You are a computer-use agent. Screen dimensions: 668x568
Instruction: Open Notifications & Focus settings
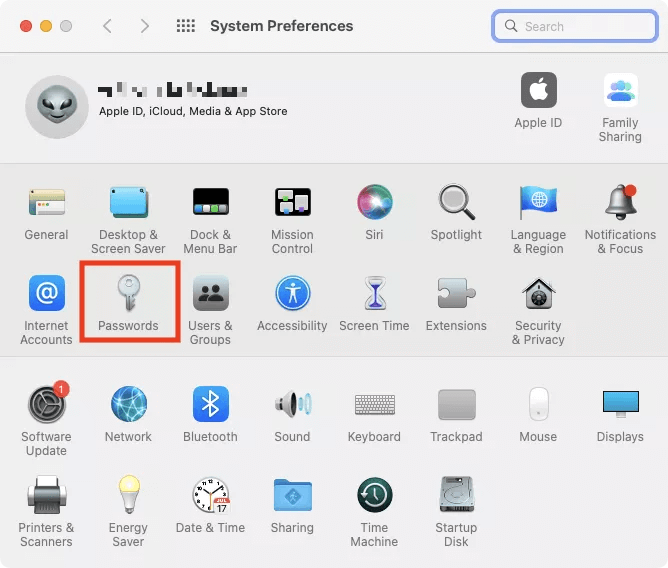click(620, 204)
